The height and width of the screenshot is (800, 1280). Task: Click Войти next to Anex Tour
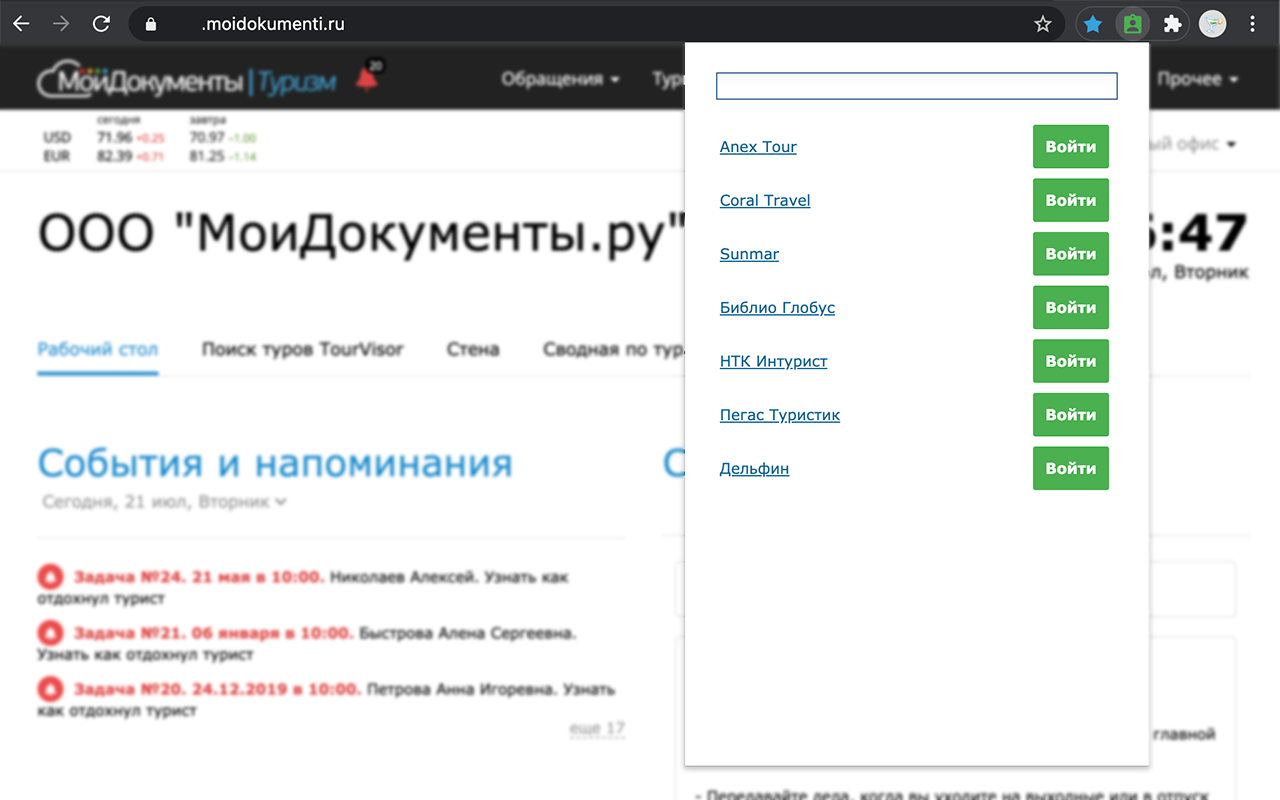point(1071,146)
